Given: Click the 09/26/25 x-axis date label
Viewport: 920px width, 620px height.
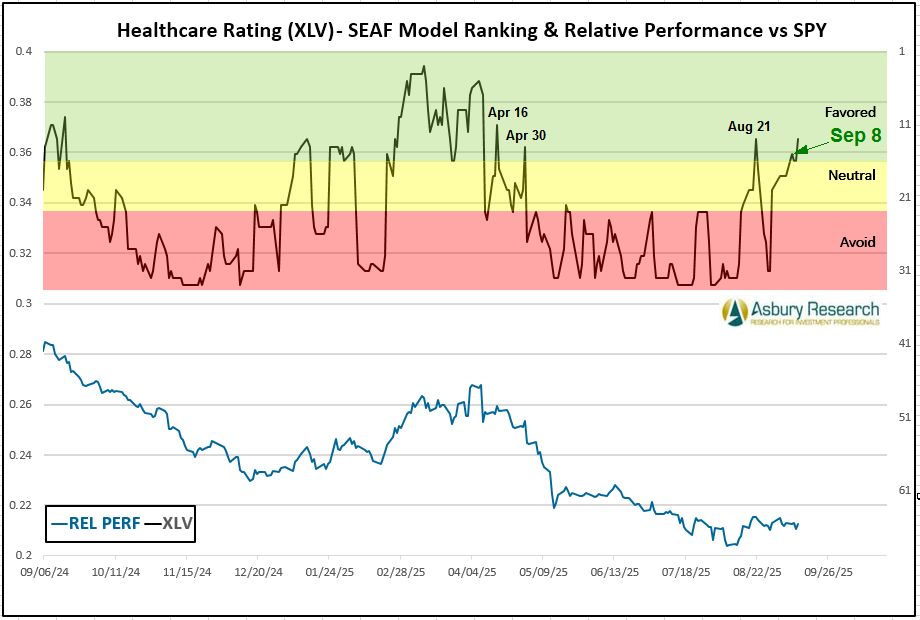Looking at the screenshot, I should click(828, 573).
